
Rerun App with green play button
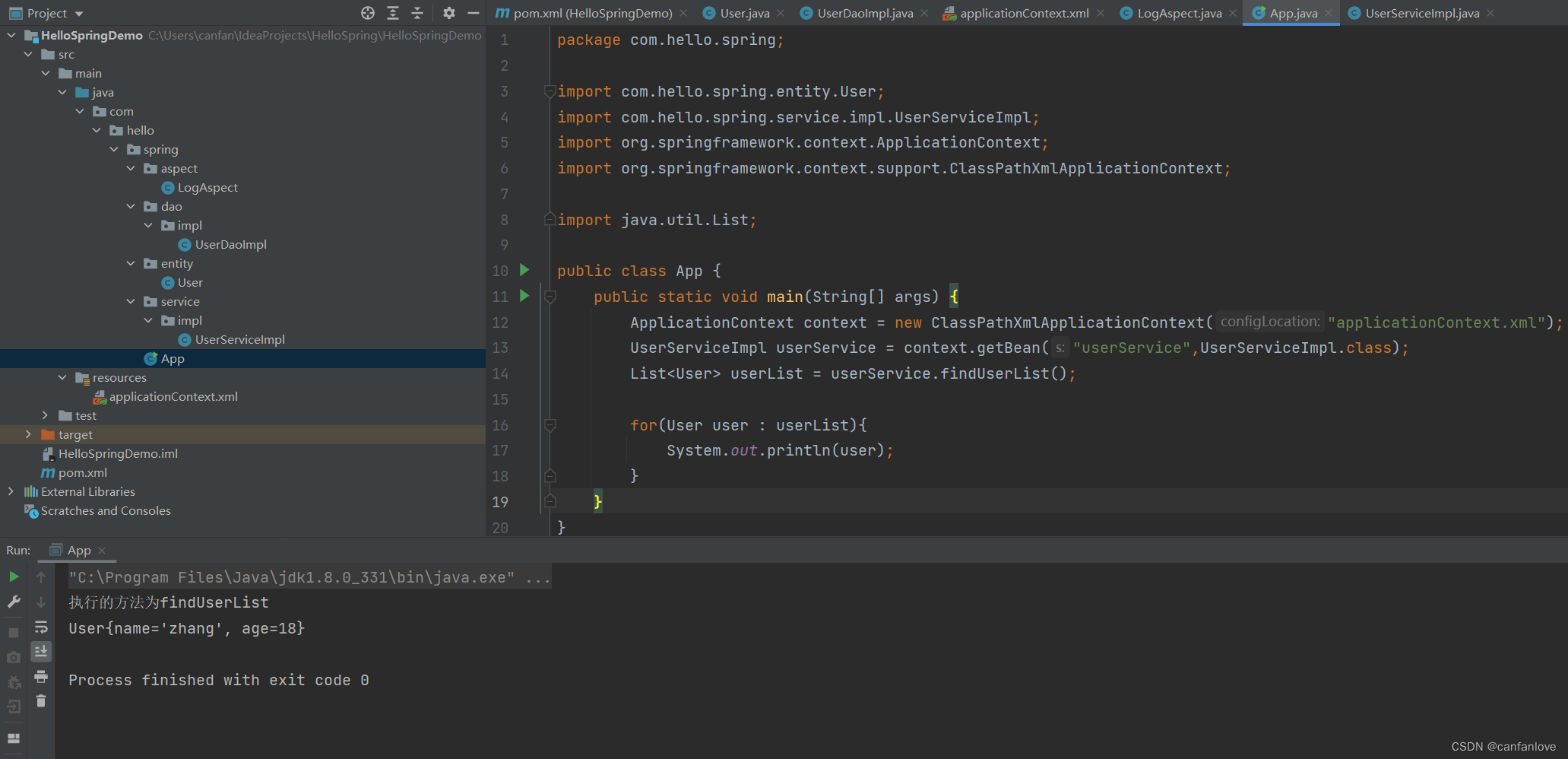(x=14, y=576)
